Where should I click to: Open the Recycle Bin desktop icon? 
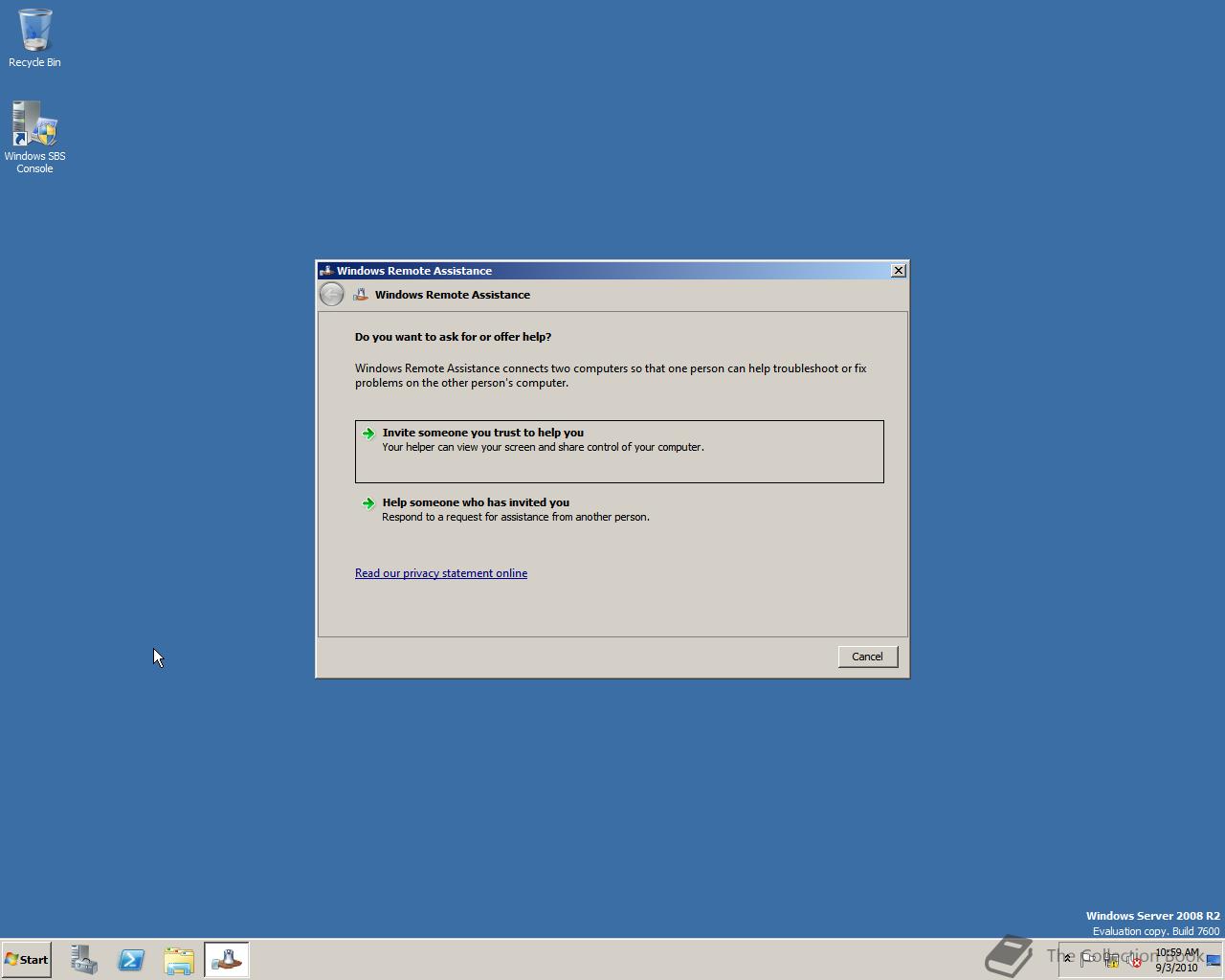(34, 38)
